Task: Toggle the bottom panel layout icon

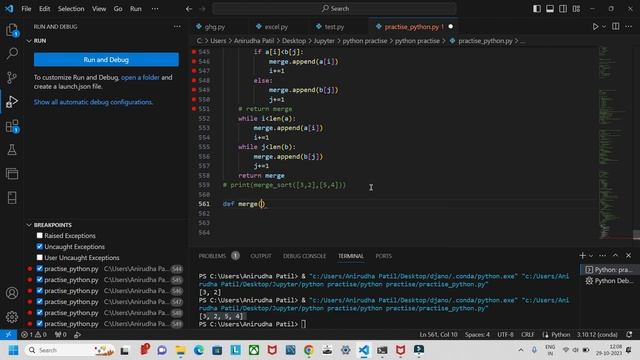Action: click(x=550, y=9)
